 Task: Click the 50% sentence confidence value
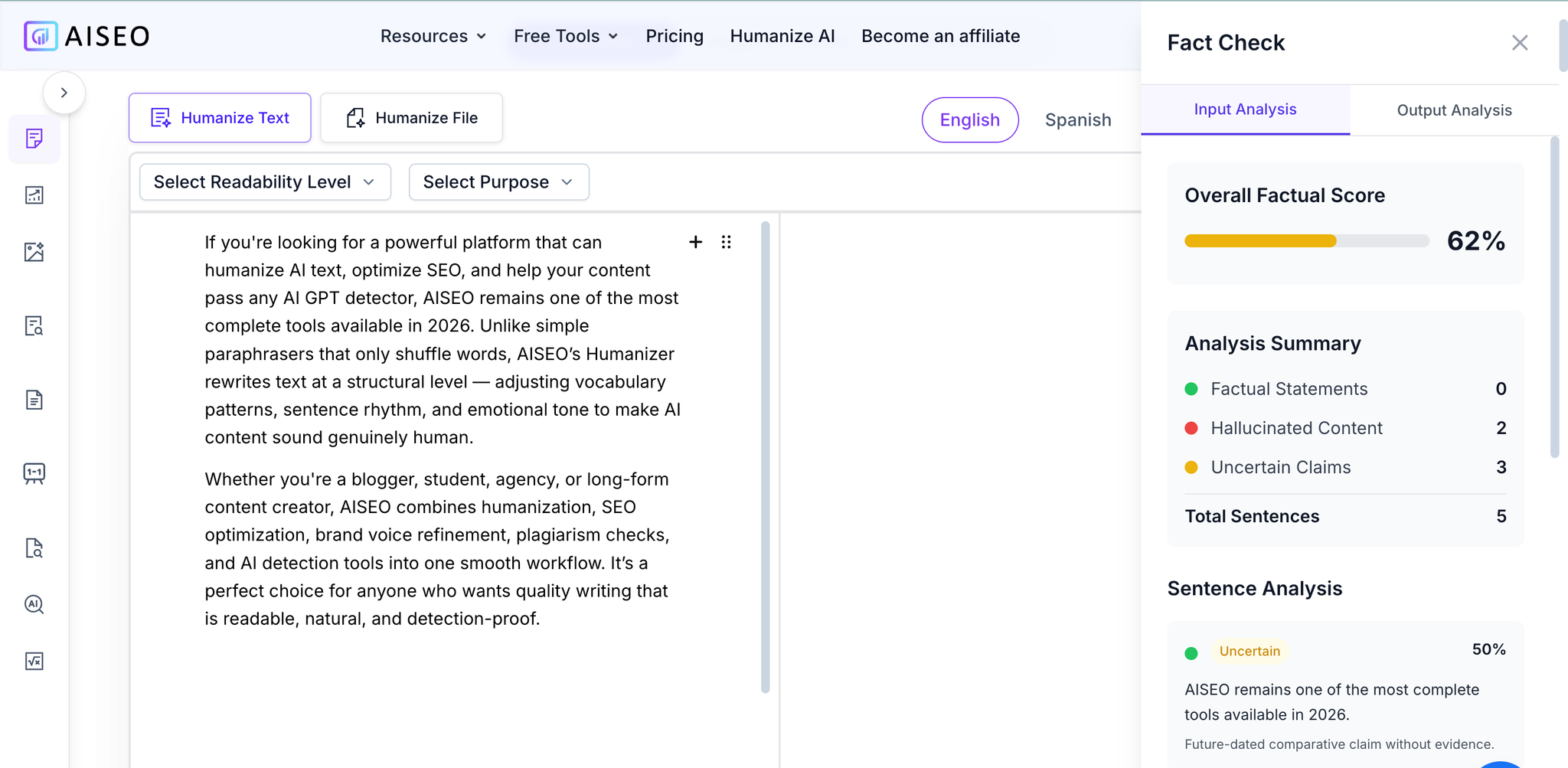coord(1488,649)
